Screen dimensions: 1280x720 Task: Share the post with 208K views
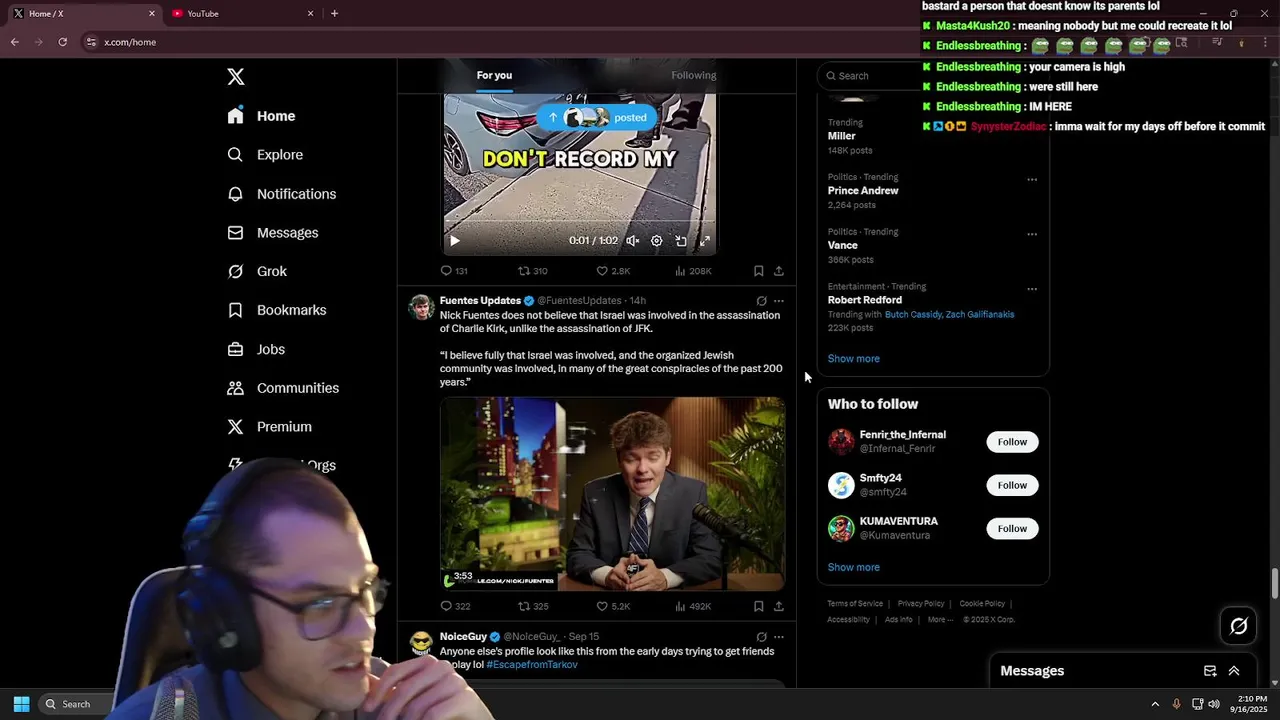[x=779, y=271]
